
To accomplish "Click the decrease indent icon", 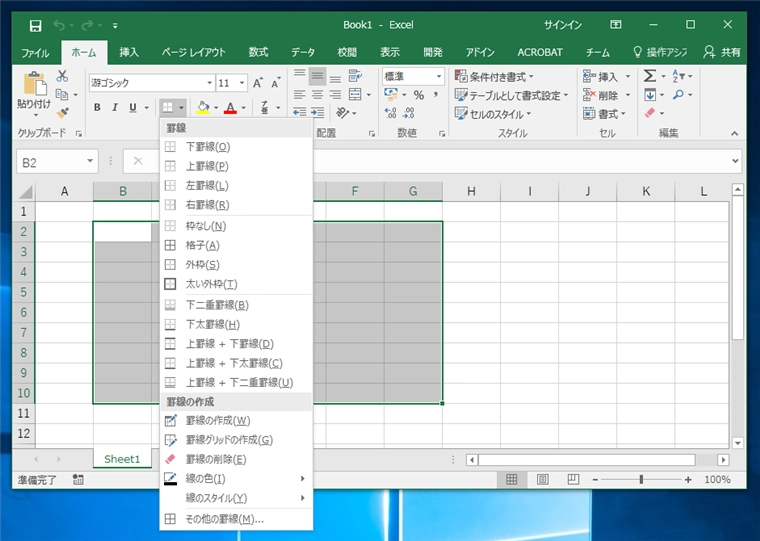I will coord(300,112).
